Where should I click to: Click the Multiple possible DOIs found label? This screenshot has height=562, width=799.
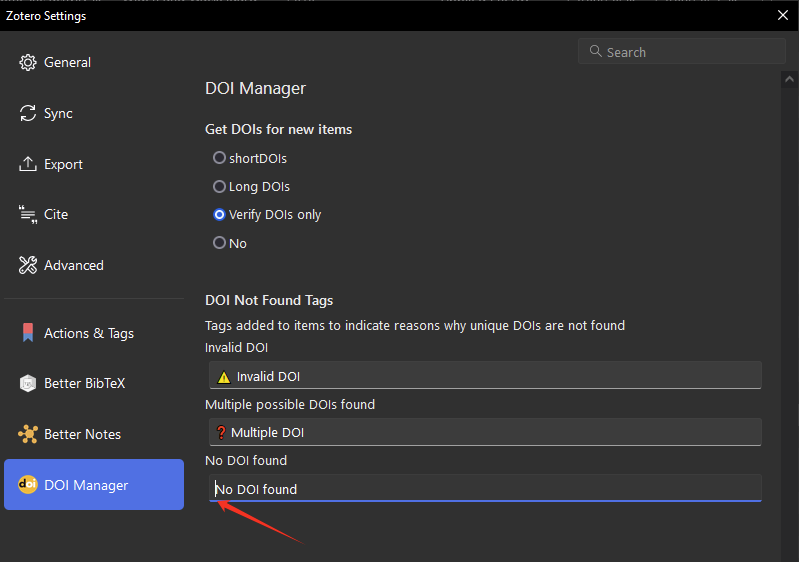290,405
